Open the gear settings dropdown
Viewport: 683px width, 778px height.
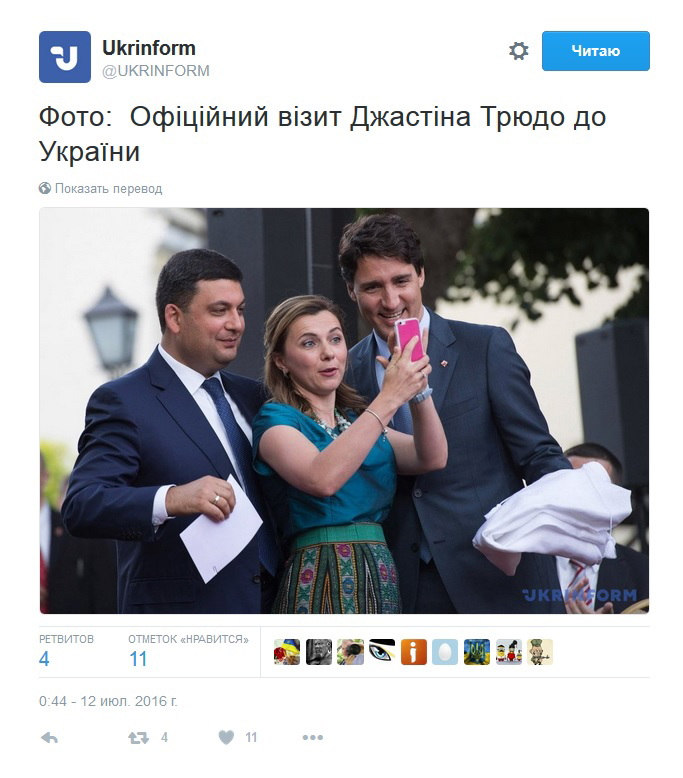pyautogui.click(x=518, y=51)
